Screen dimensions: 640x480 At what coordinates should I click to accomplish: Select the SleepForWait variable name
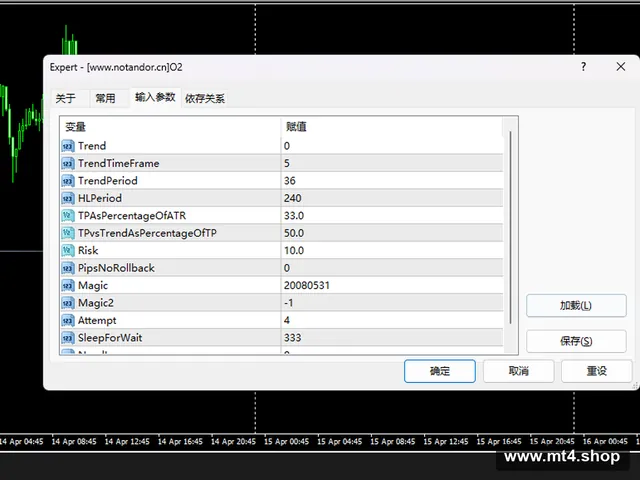110,338
